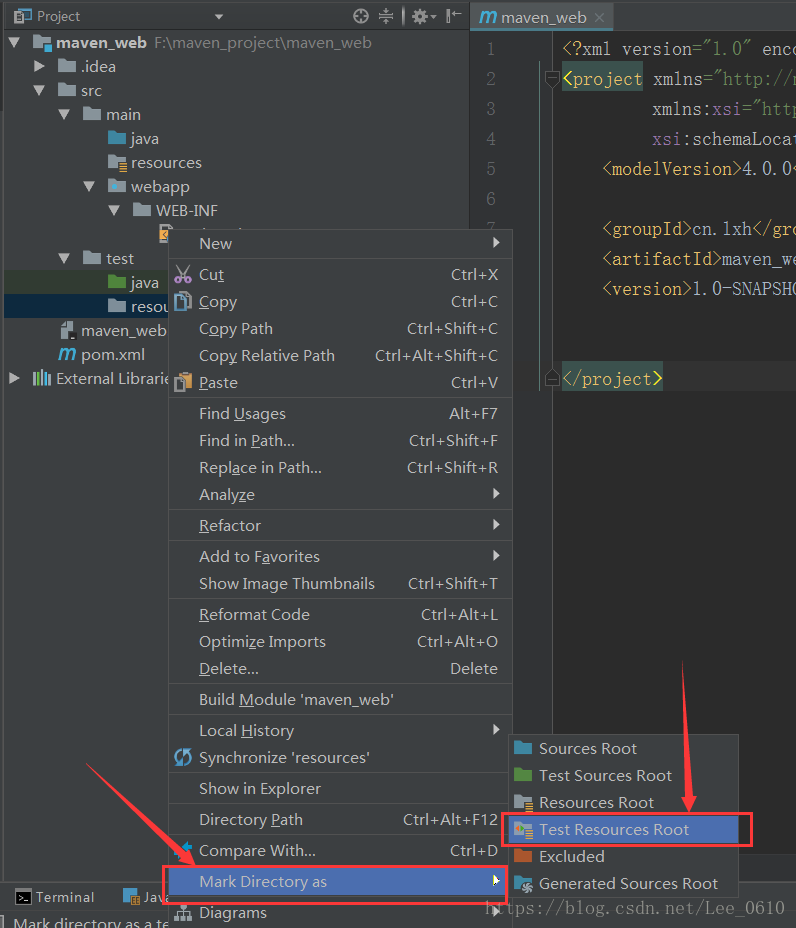The height and width of the screenshot is (928, 796).
Task: Choose Cut from context menu
Action: click(340, 275)
